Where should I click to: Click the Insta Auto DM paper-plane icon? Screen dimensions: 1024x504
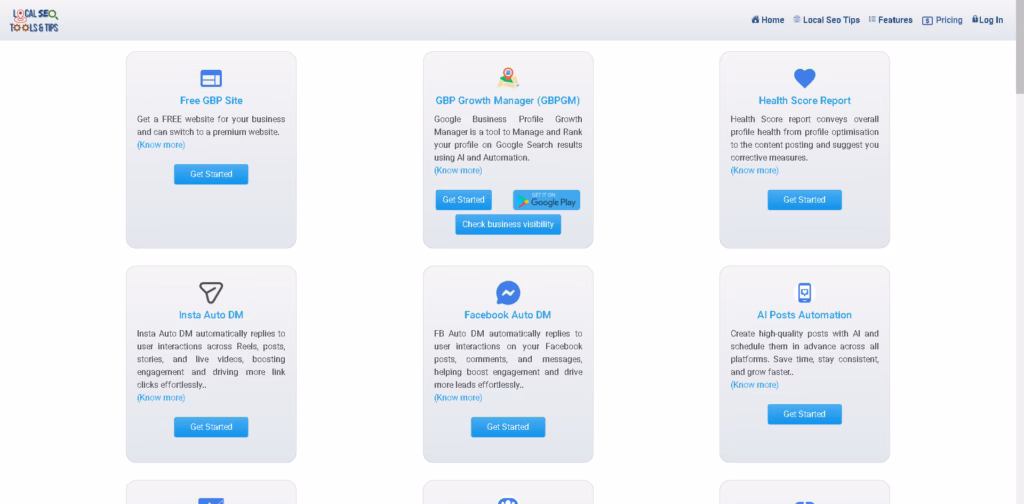tap(211, 292)
